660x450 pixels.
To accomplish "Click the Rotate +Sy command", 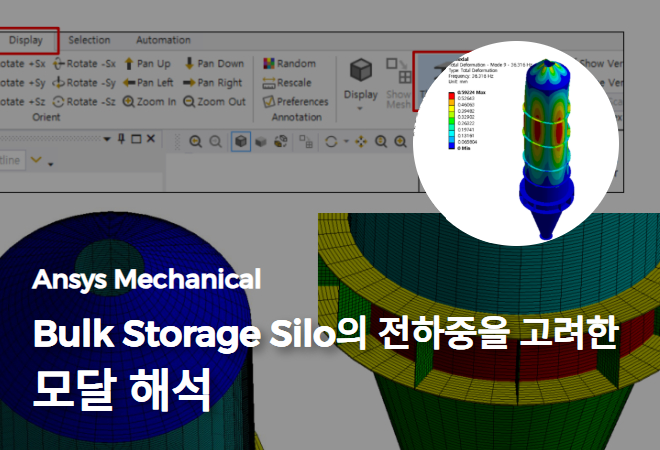I will pyautogui.click(x=22, y=83).
